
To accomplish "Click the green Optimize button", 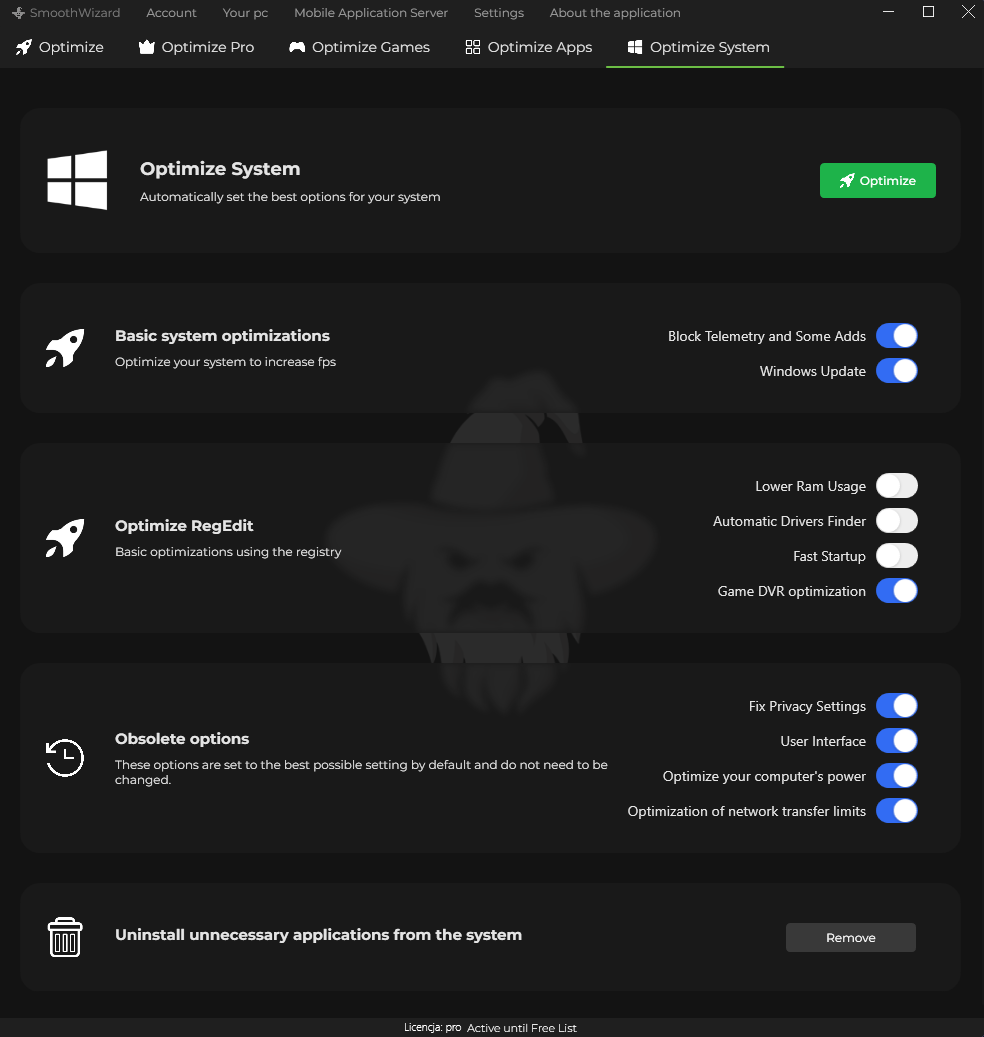I will (878, 181).
